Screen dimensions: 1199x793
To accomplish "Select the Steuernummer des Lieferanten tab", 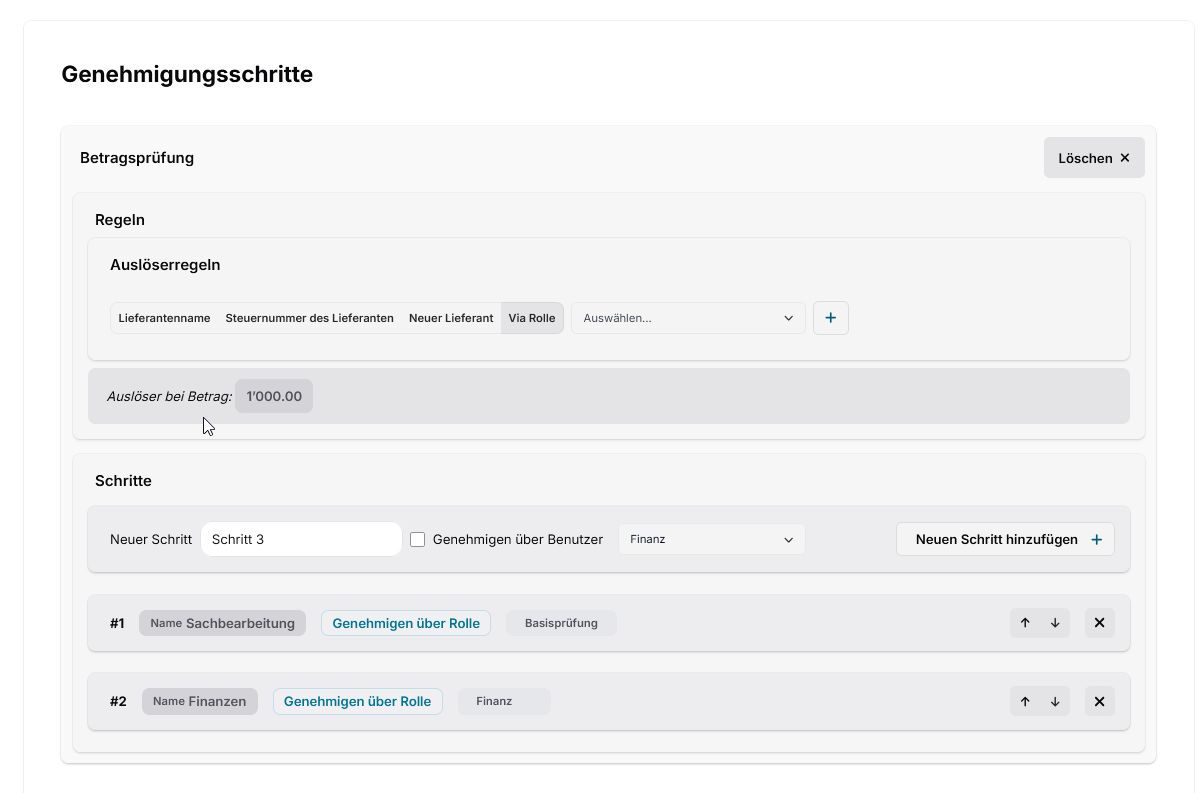I will (x=309, y=318).
